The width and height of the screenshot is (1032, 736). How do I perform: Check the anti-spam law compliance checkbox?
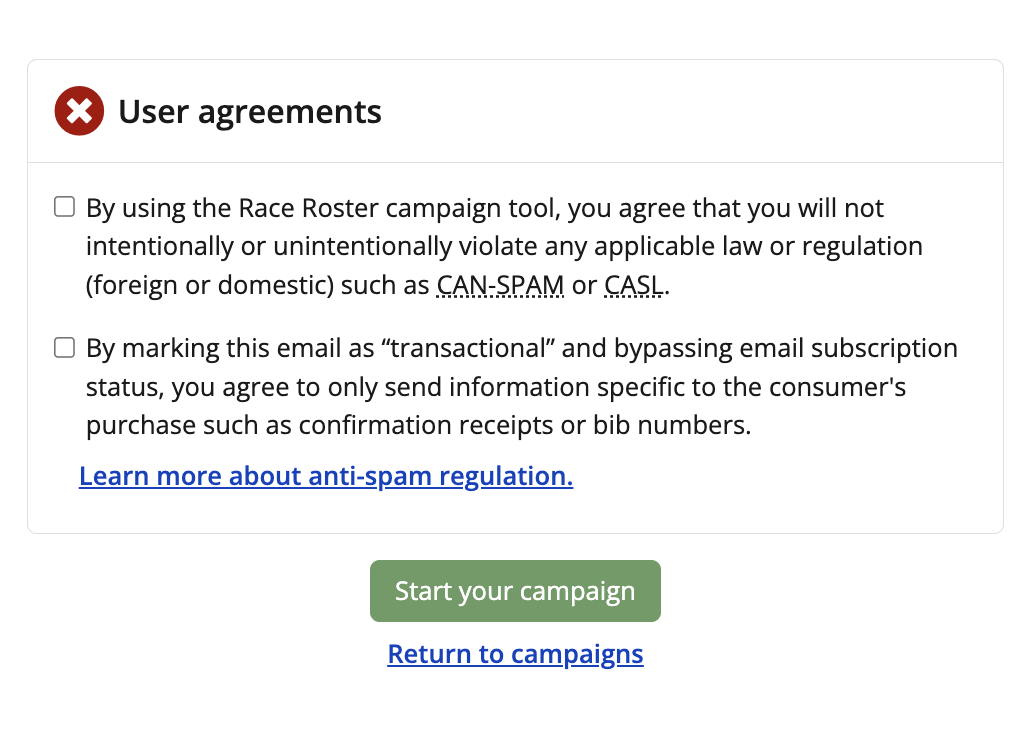pos(65,208)
